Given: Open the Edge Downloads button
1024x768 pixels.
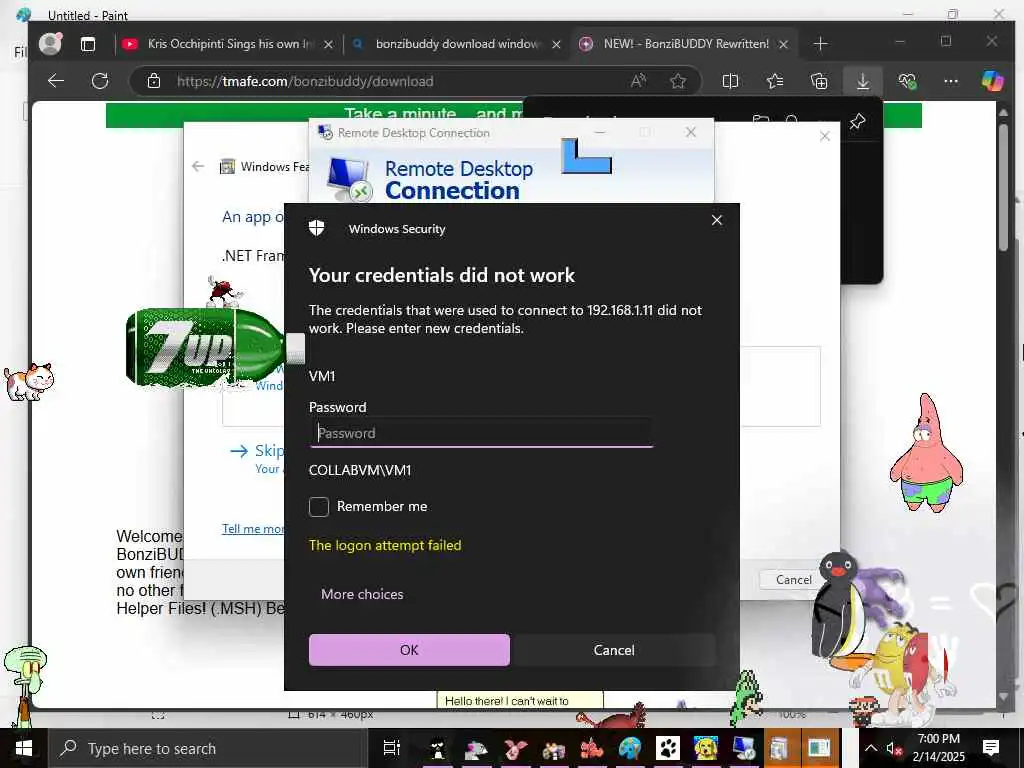Looking at the screenshot, I should [863, 81].
